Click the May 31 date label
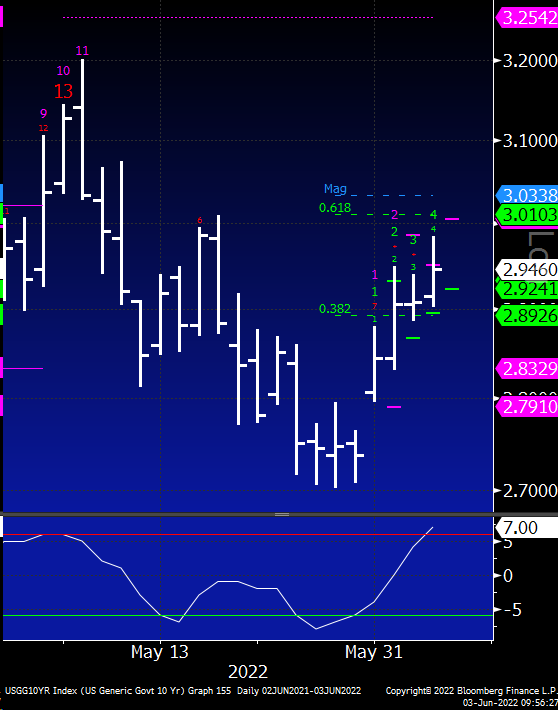 374,652
